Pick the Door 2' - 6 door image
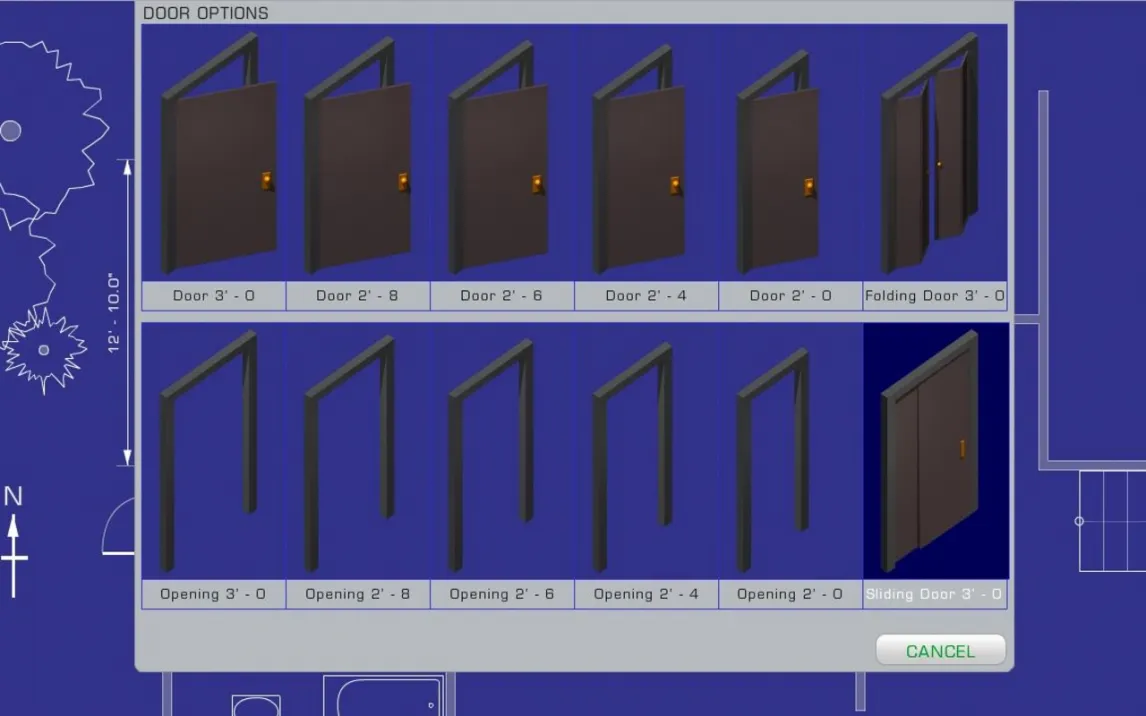 [502, 154]
